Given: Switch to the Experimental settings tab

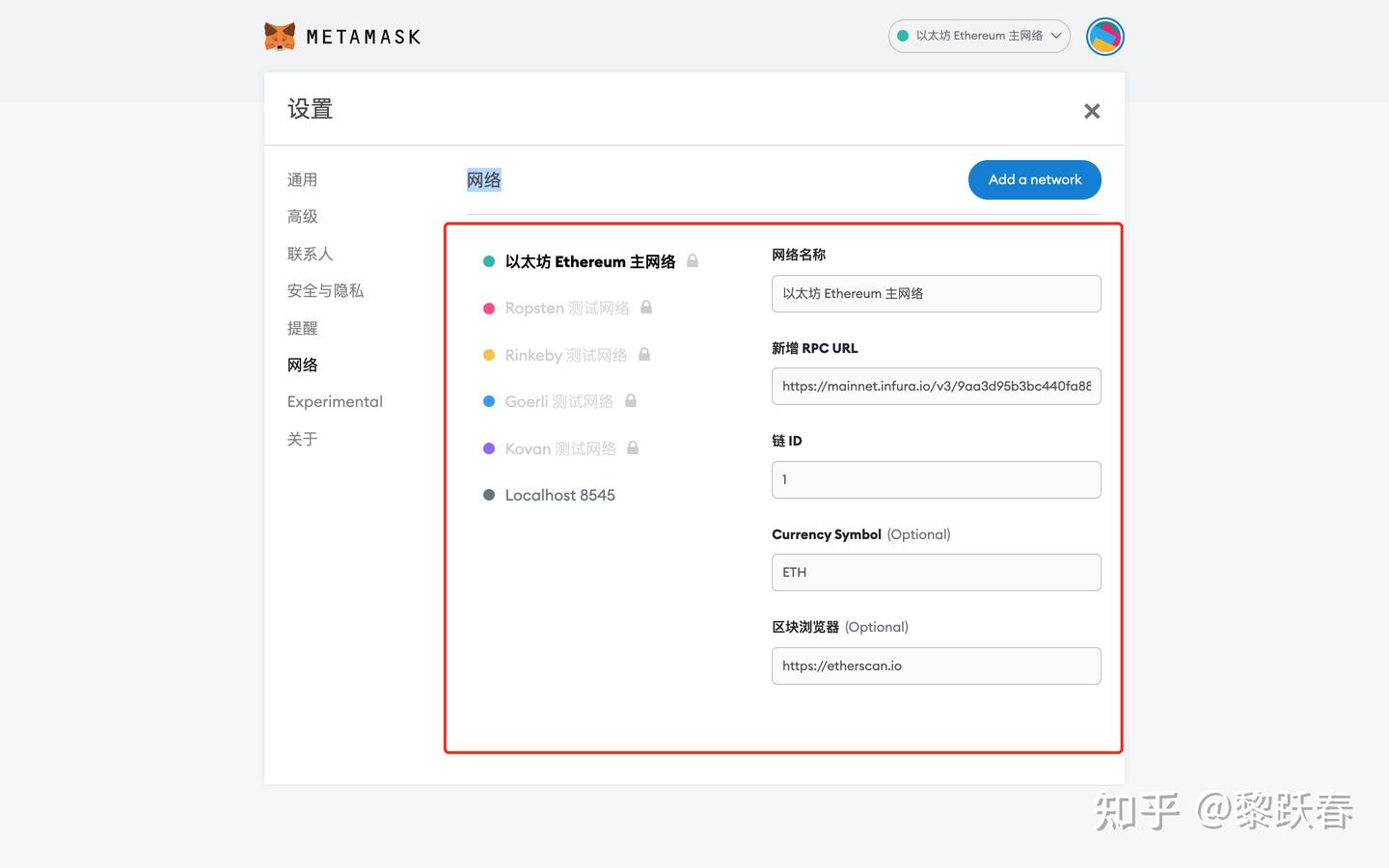Looking at the screenshot, I should [335, 401].
